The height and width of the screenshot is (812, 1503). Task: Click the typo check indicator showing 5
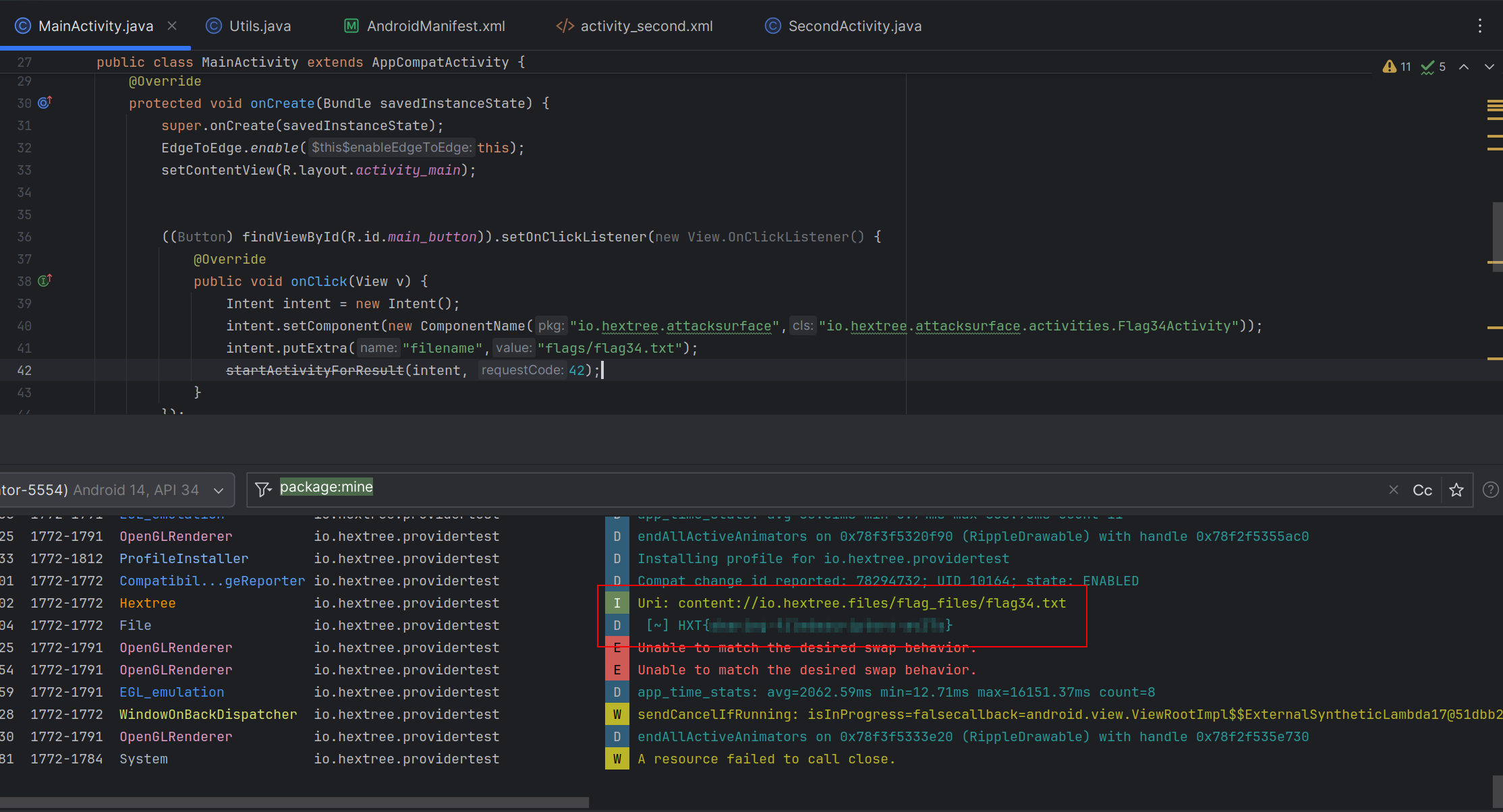(x=1433, y=67)
